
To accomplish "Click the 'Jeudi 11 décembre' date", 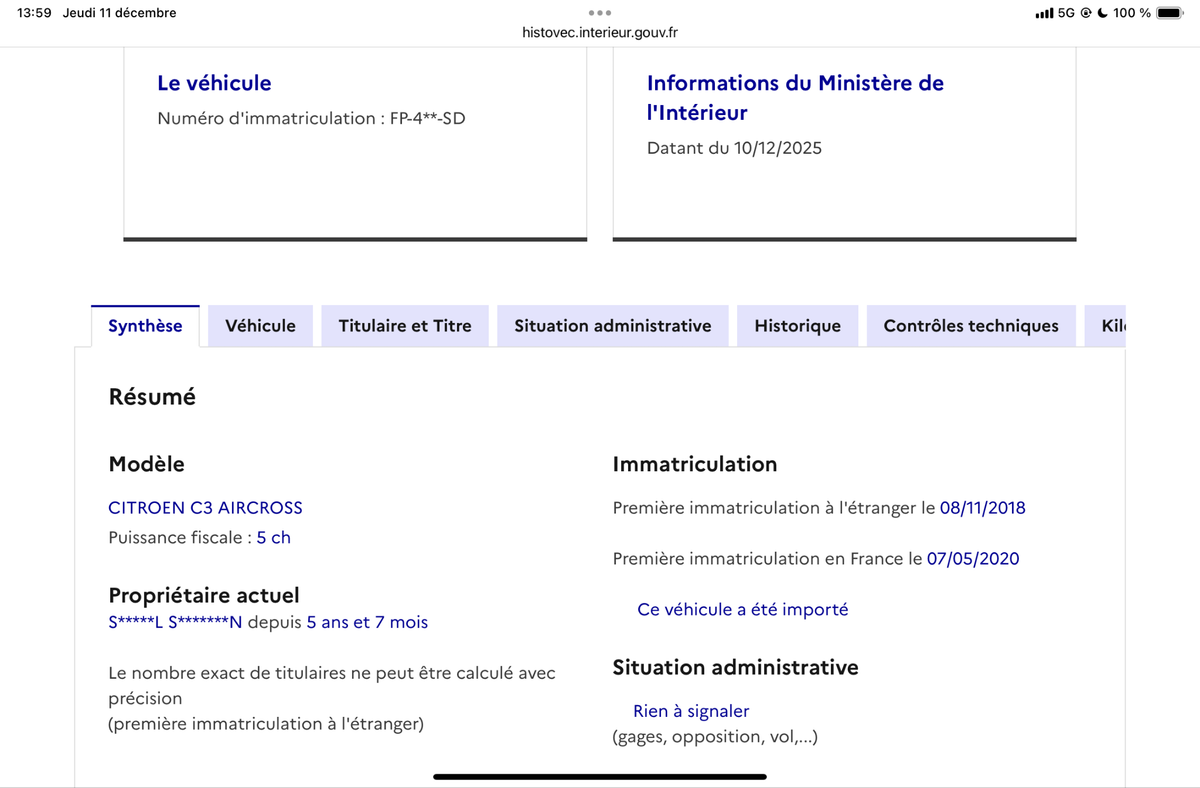I will pyautogui.click(x=119, y=13).
